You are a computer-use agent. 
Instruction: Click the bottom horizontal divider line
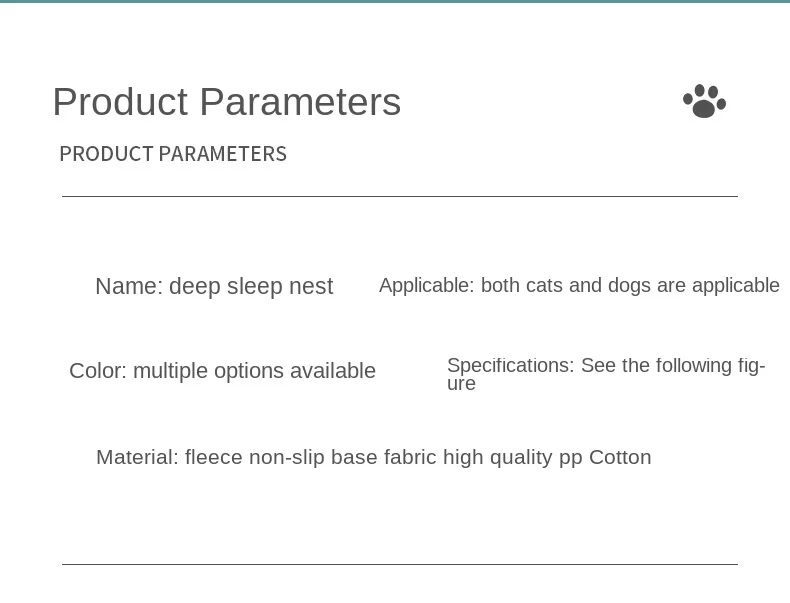point(400,564)
